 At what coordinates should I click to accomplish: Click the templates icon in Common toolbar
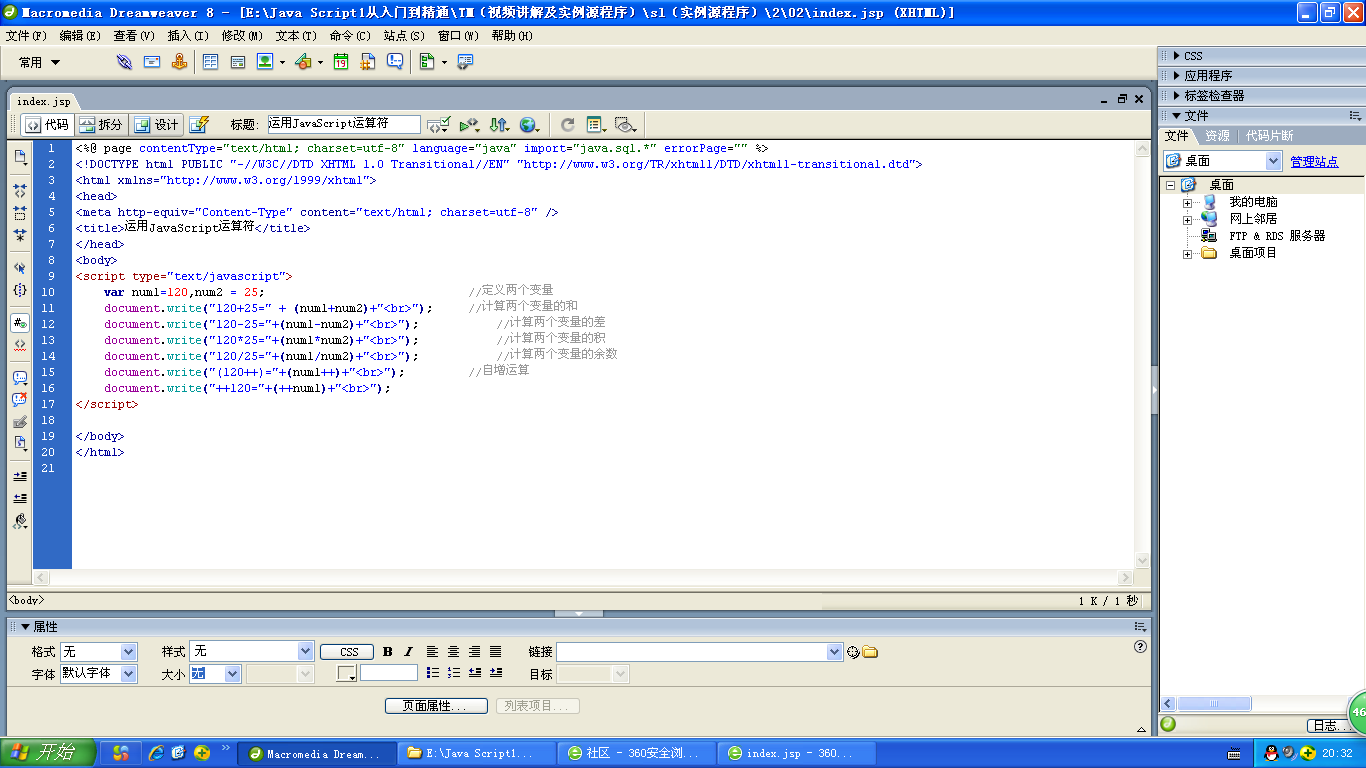pyautogui.click(x=428, y=62)
